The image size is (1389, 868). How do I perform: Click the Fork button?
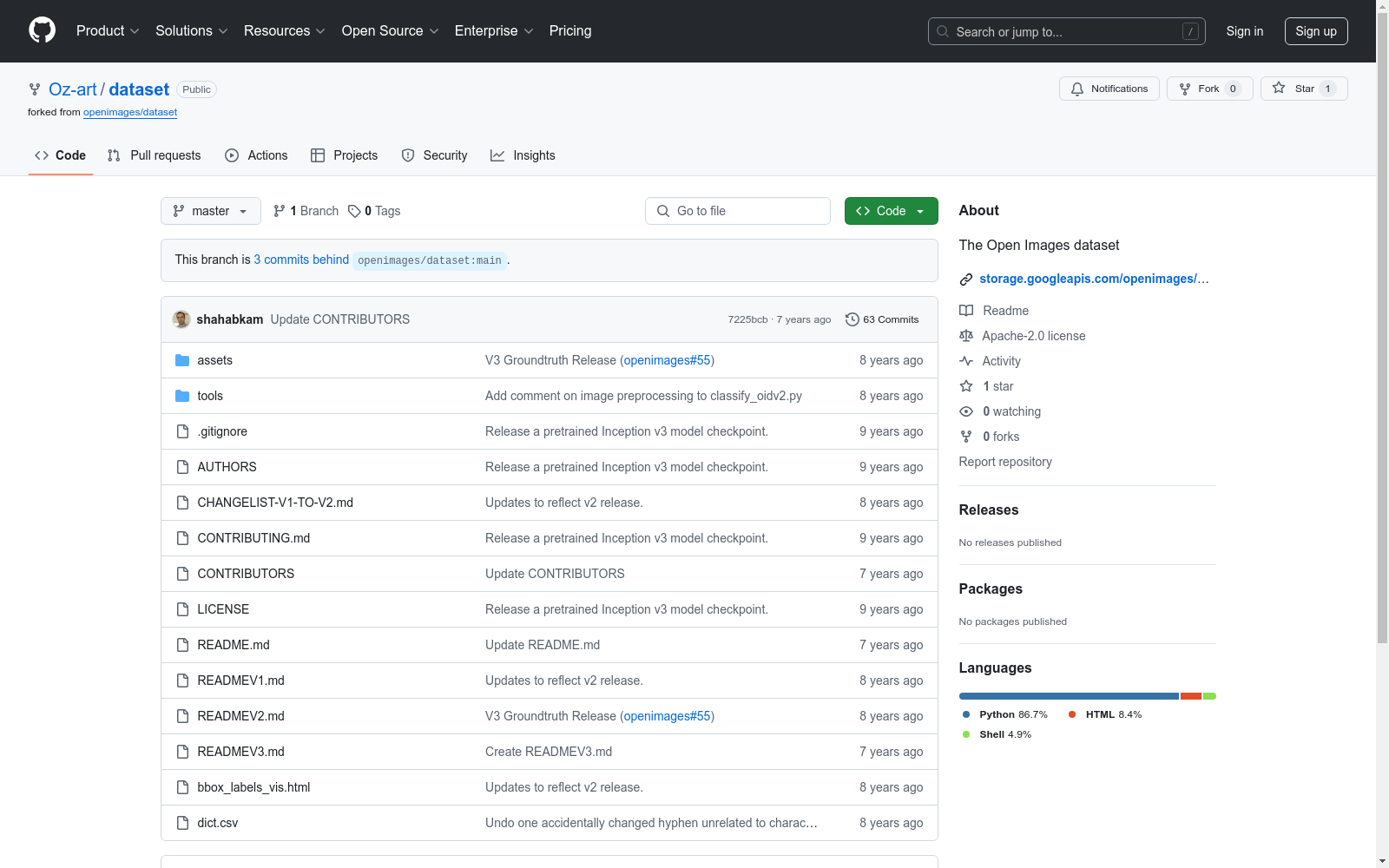1210,89
